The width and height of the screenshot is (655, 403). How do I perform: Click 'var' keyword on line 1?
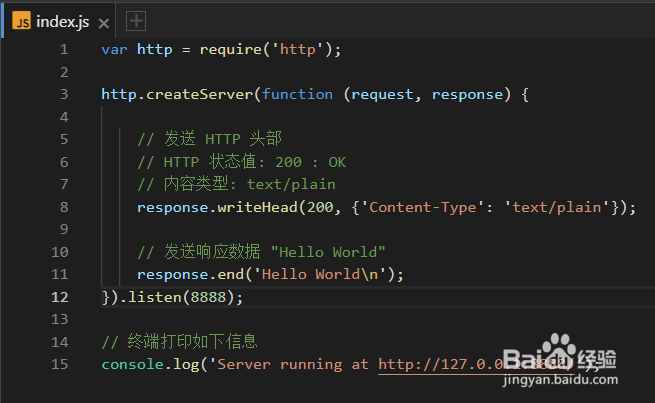coord(114,50)
